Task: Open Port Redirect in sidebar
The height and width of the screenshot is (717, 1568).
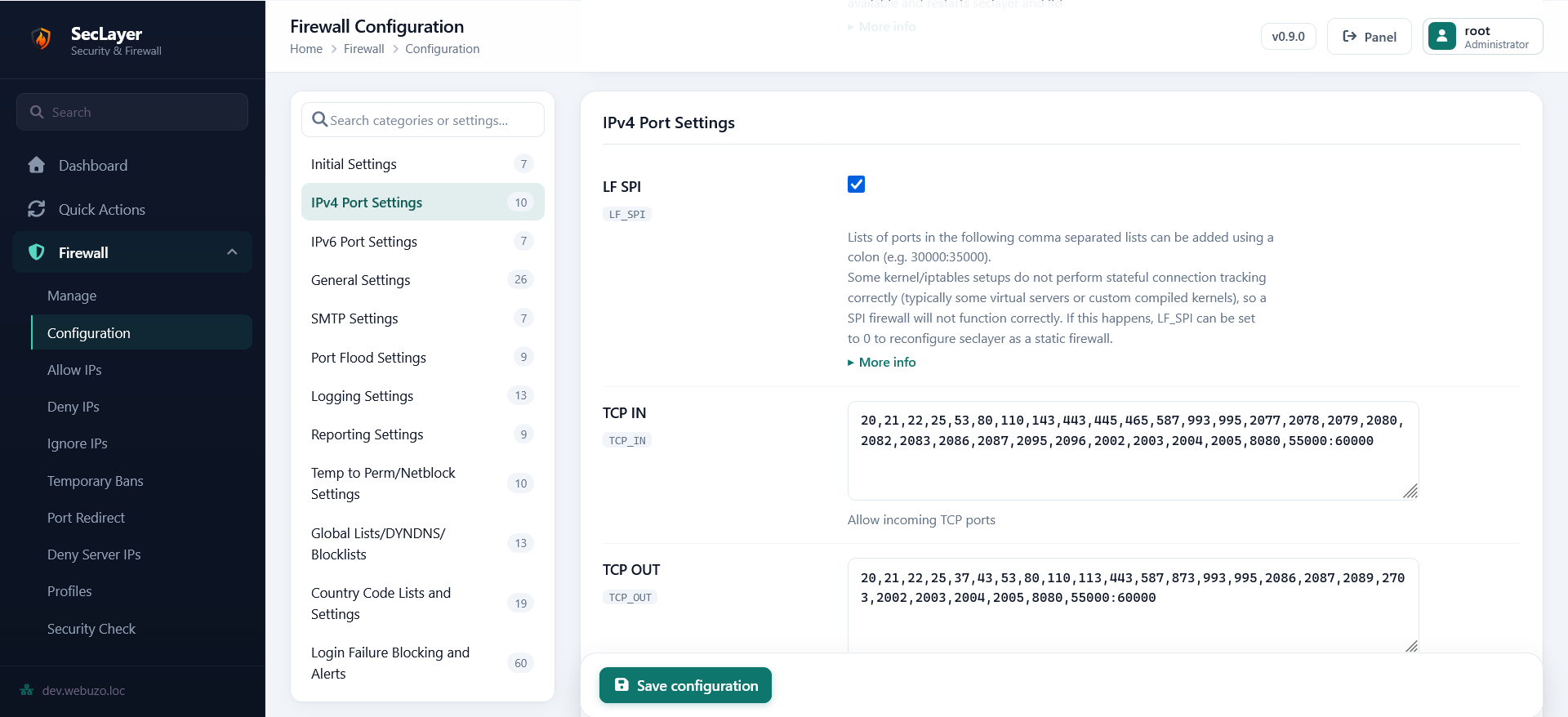Action: (x=141, y=518)
